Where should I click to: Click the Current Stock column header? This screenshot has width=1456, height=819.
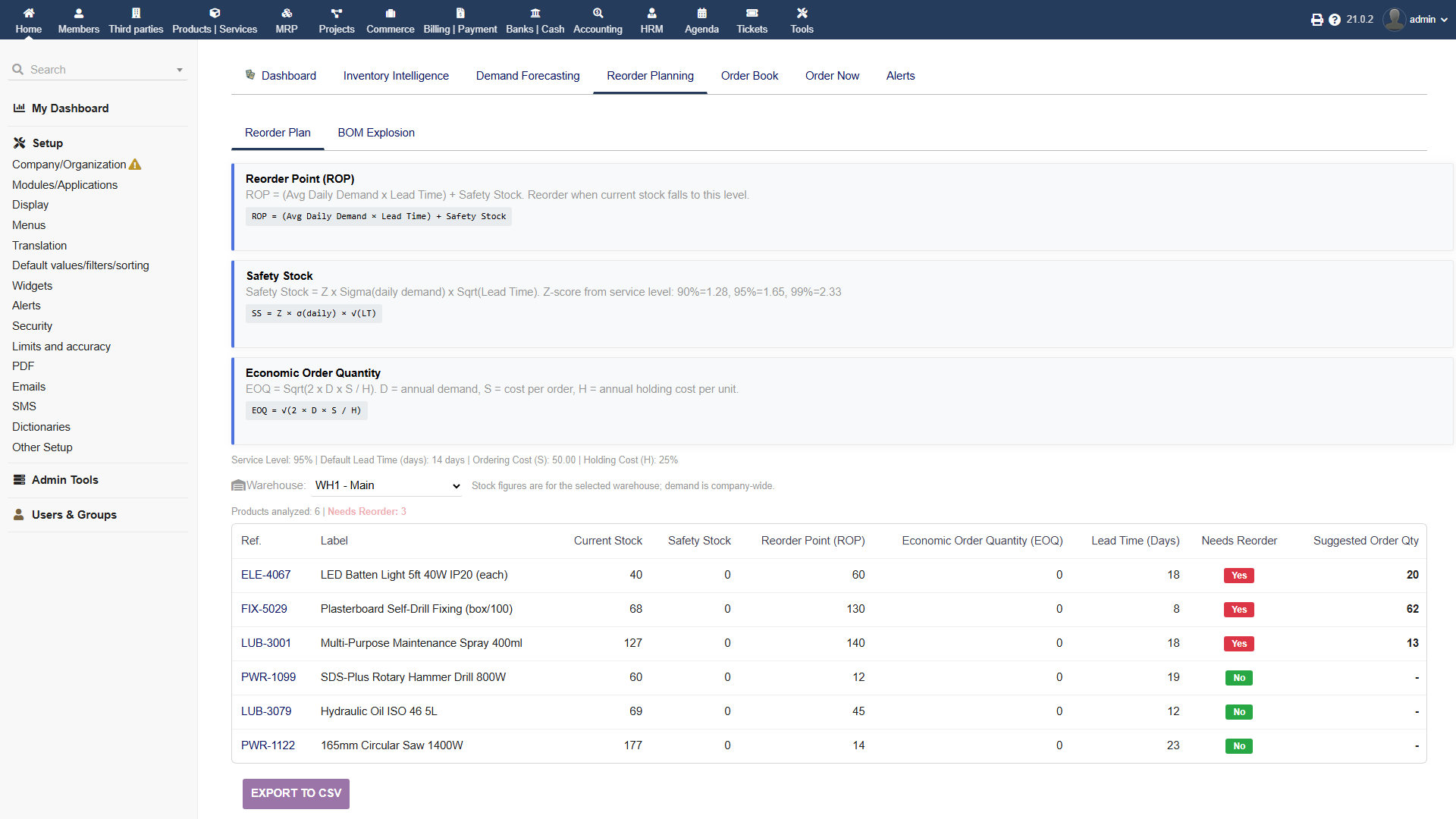pyautogui.click(x=607, y=541)
